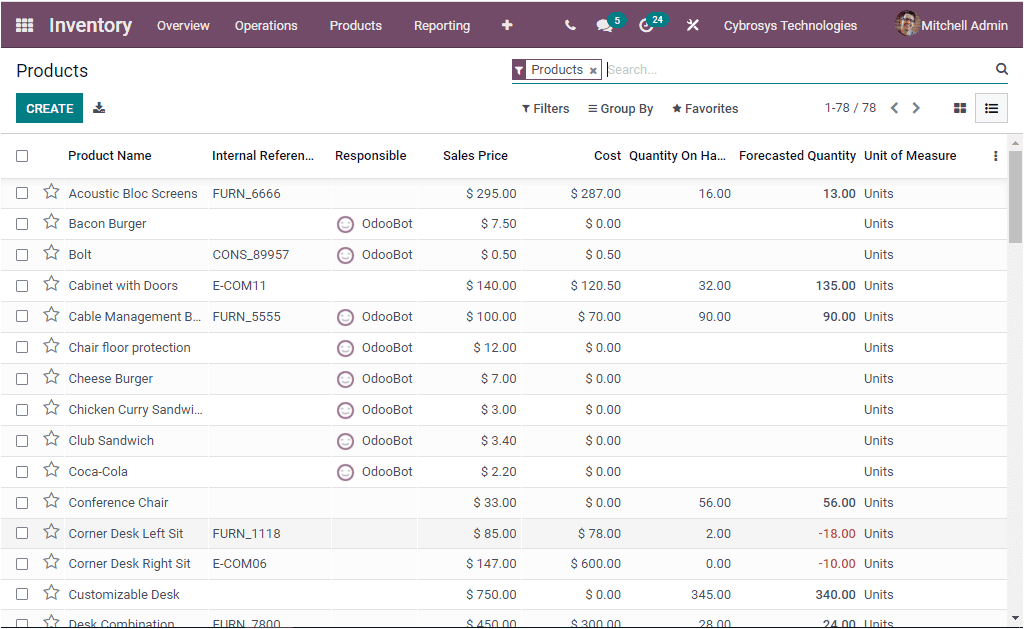Open the Filters dropdown
Image resolution: width=1024 pixels, height=629 pixels.
[x=545, y=108]
